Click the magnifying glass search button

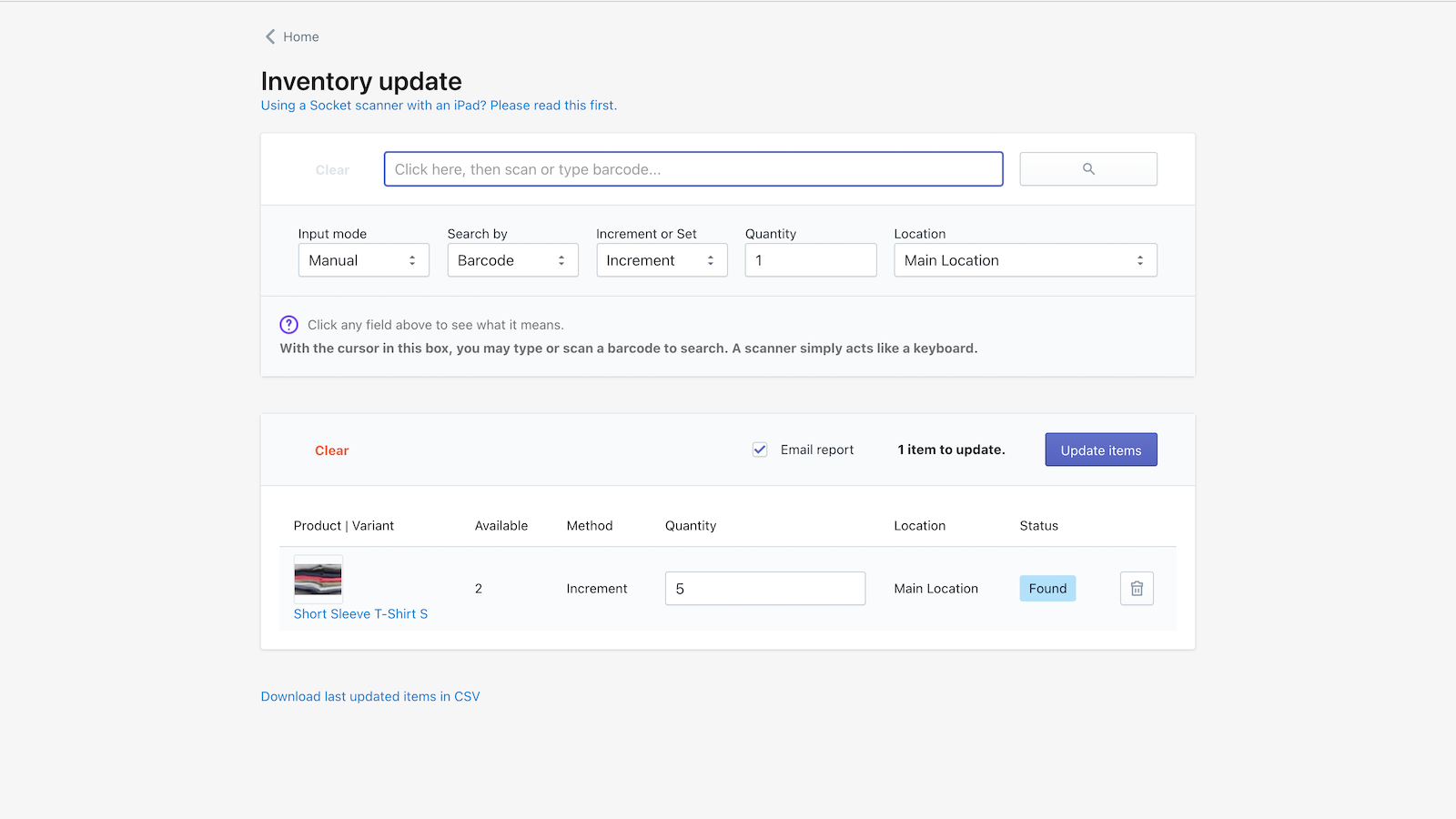click(x=1087, y=169)
